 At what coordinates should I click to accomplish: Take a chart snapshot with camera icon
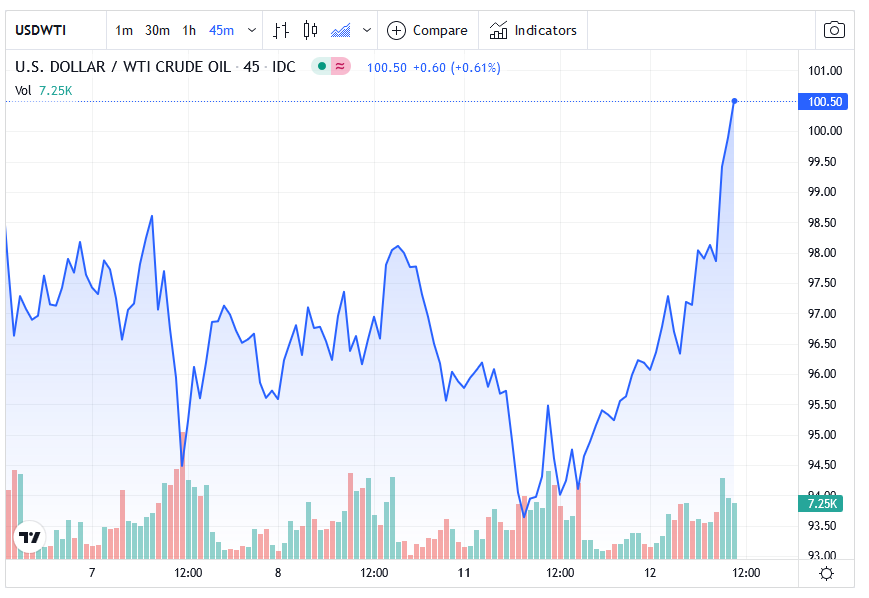(834, 30)
